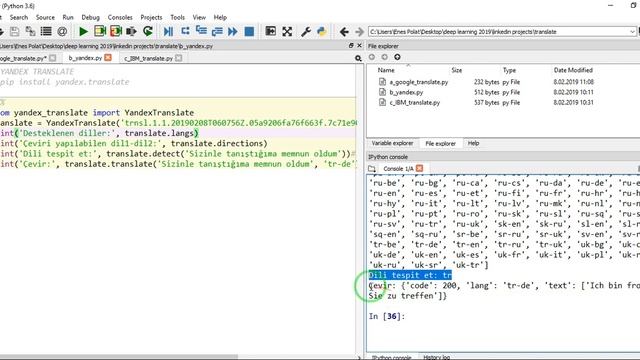
Task: Switch to the Variable explorer tab
Action: click(x=392, y=143)
